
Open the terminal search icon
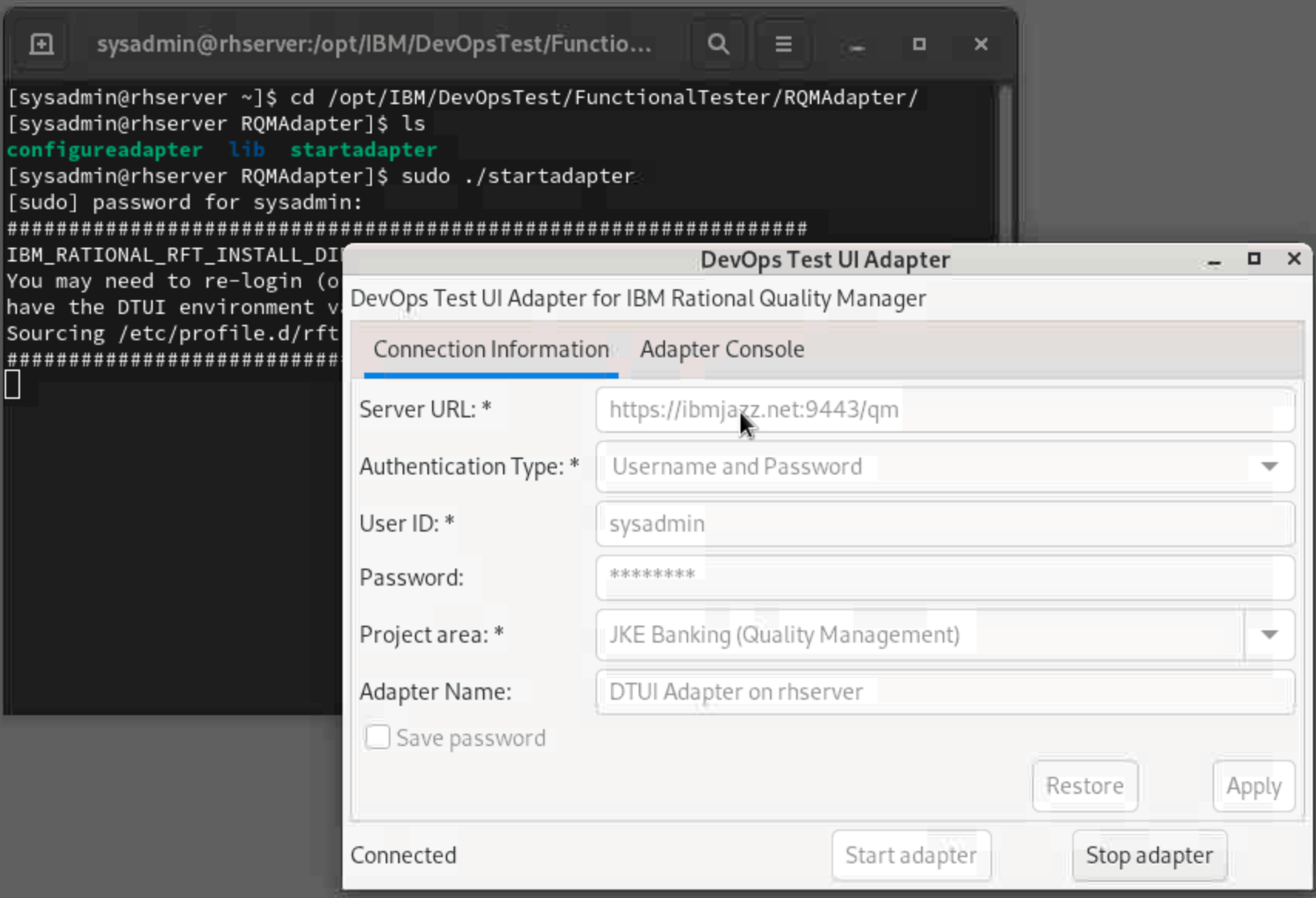coord(718,44)
